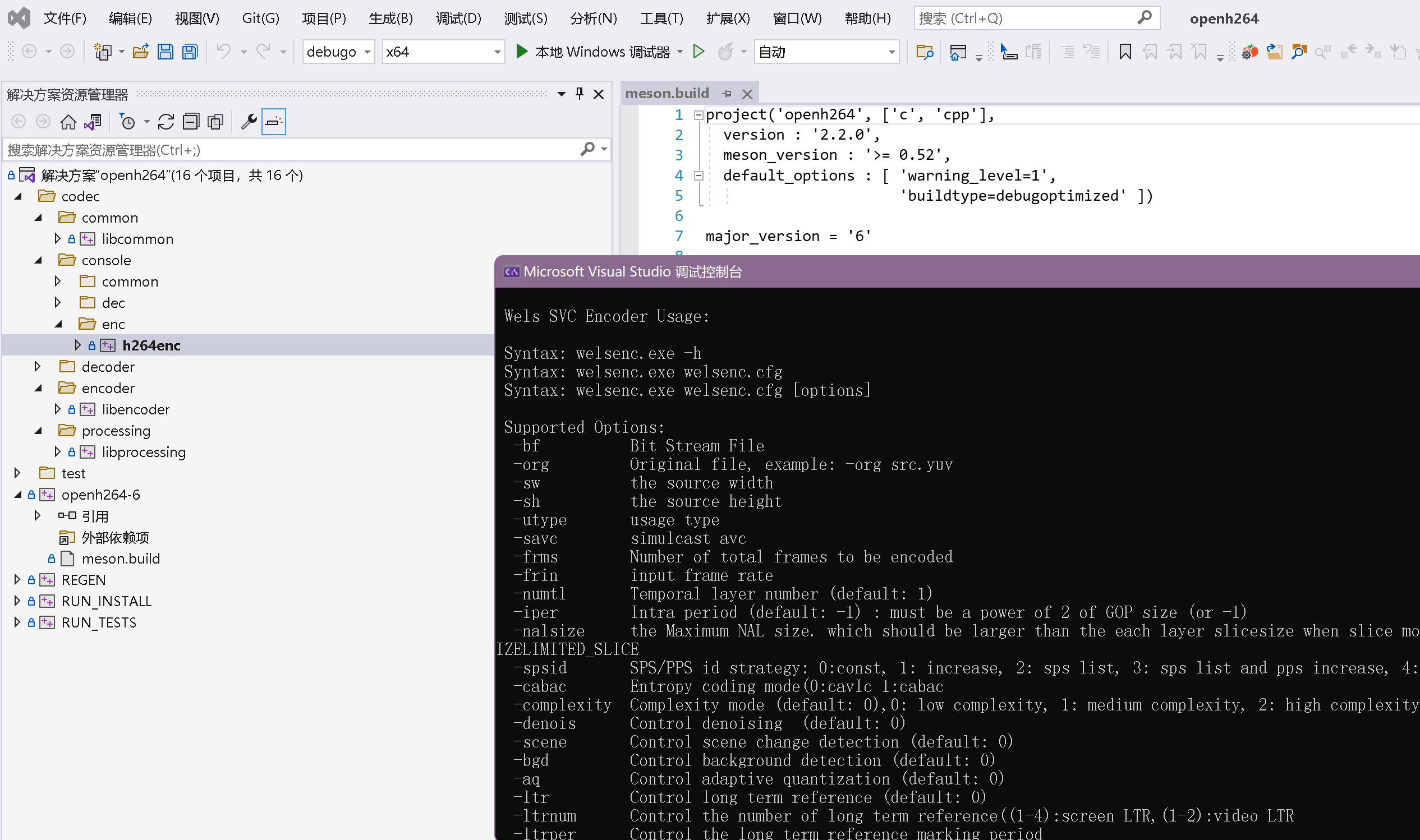Collapse all nodes in Solution Explorer
Viewport: 1420px width, 840px height.
[x=191, y=121]
